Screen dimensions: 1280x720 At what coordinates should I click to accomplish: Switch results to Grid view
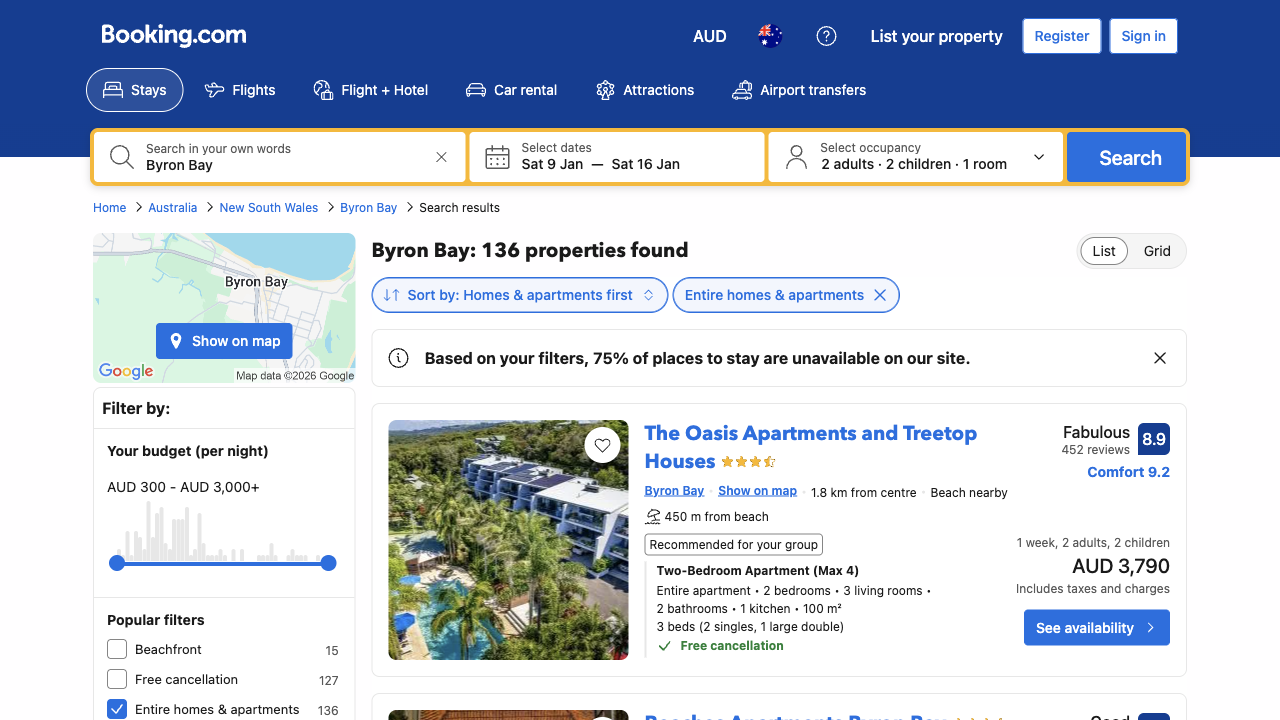point(1157,251)
